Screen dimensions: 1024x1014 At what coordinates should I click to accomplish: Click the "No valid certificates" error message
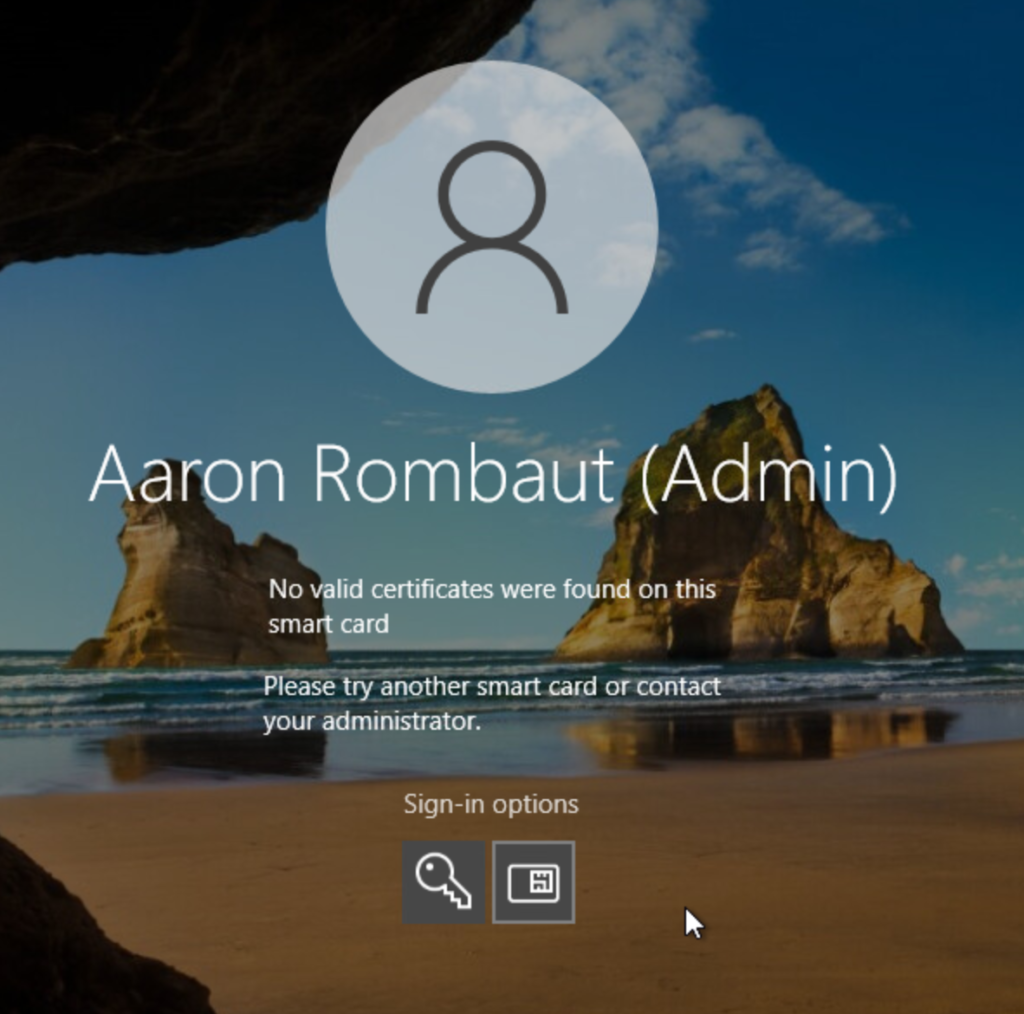(491, 606)
